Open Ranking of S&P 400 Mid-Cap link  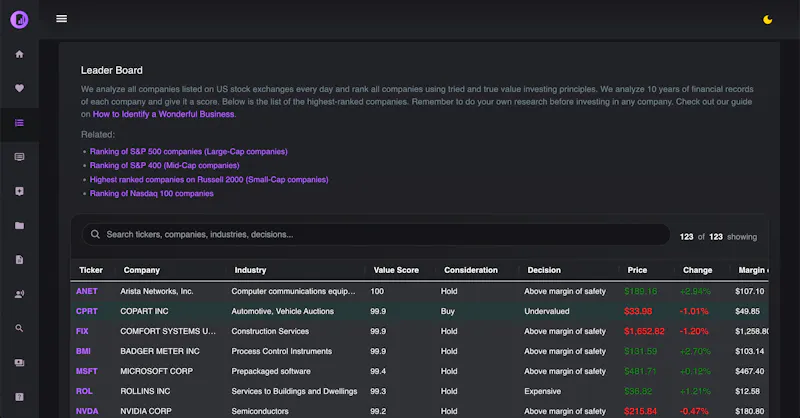click(165, 165)
